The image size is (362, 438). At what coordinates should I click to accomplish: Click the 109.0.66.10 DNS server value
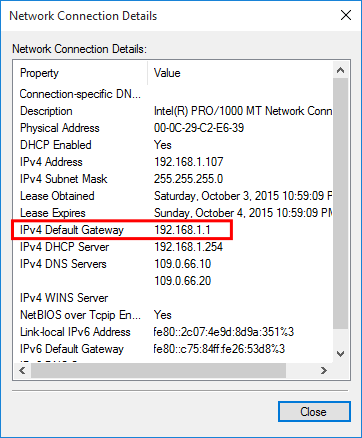183,264
